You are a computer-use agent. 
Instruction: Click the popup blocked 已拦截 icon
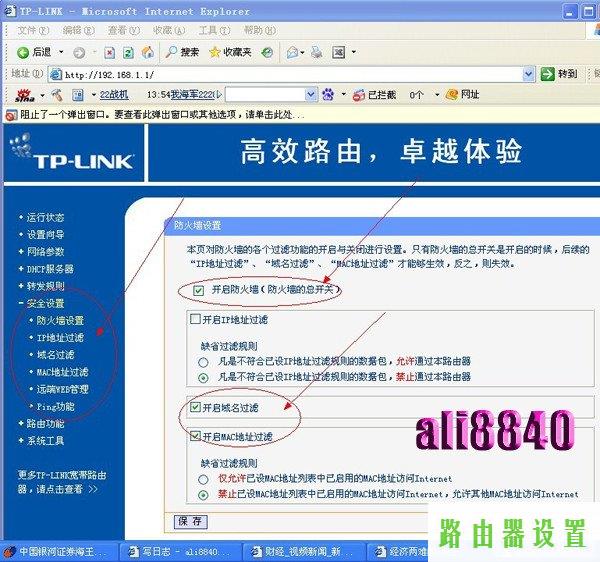[x=359, y=95]
